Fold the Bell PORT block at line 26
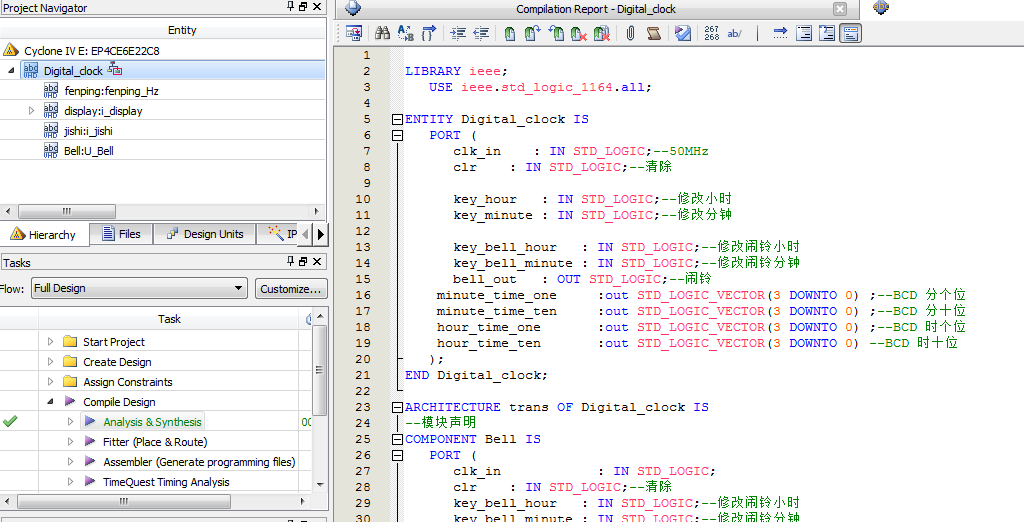Screen dimensions: 1024x522 [x=397, y=455]
